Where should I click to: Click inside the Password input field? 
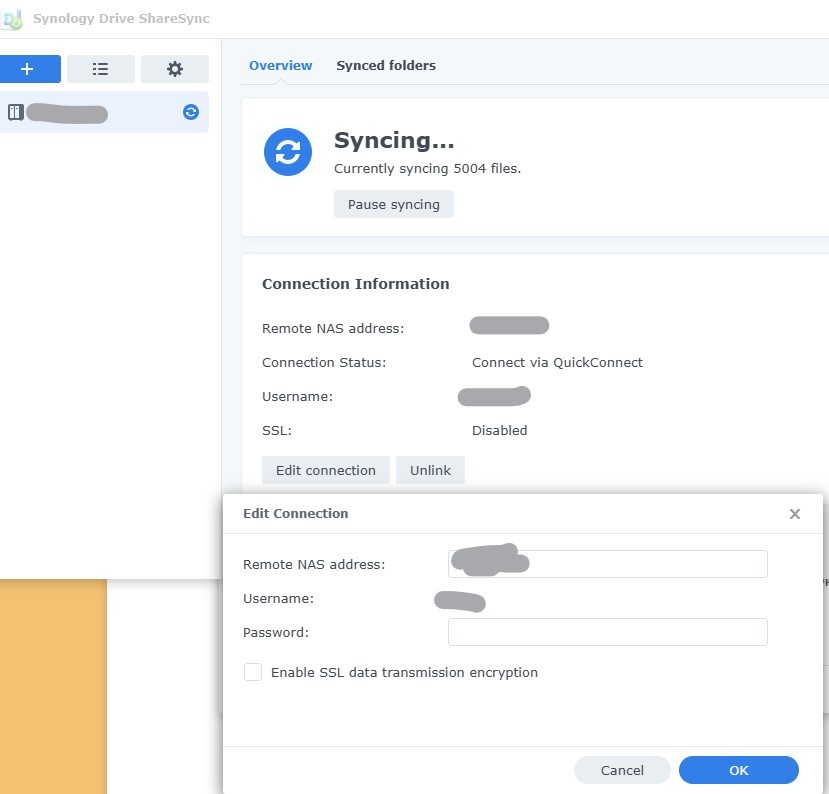(x=607, y=632)
